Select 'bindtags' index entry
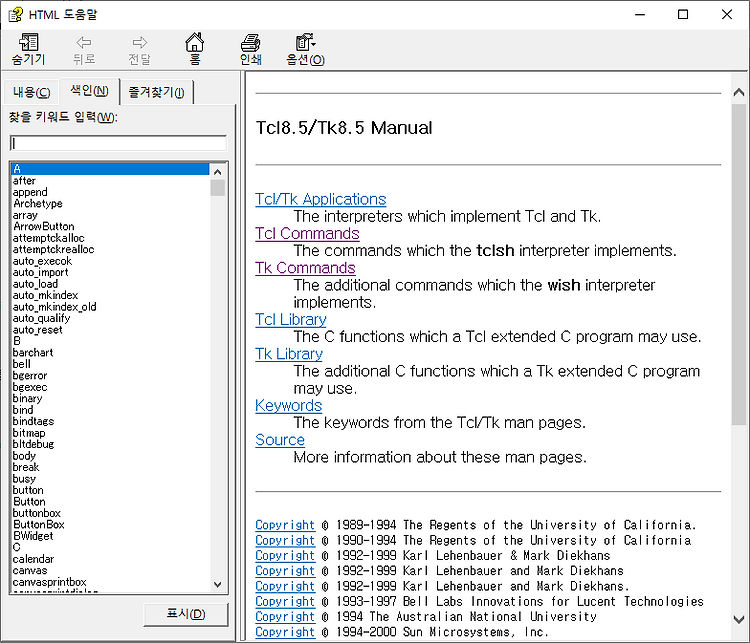Viewport: 750px width, 643px height. [x=33, y=422]
